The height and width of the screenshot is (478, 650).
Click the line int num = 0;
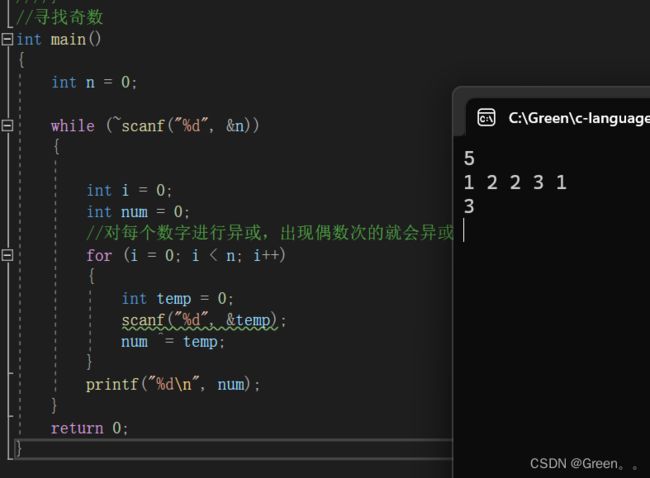[138, 212]
